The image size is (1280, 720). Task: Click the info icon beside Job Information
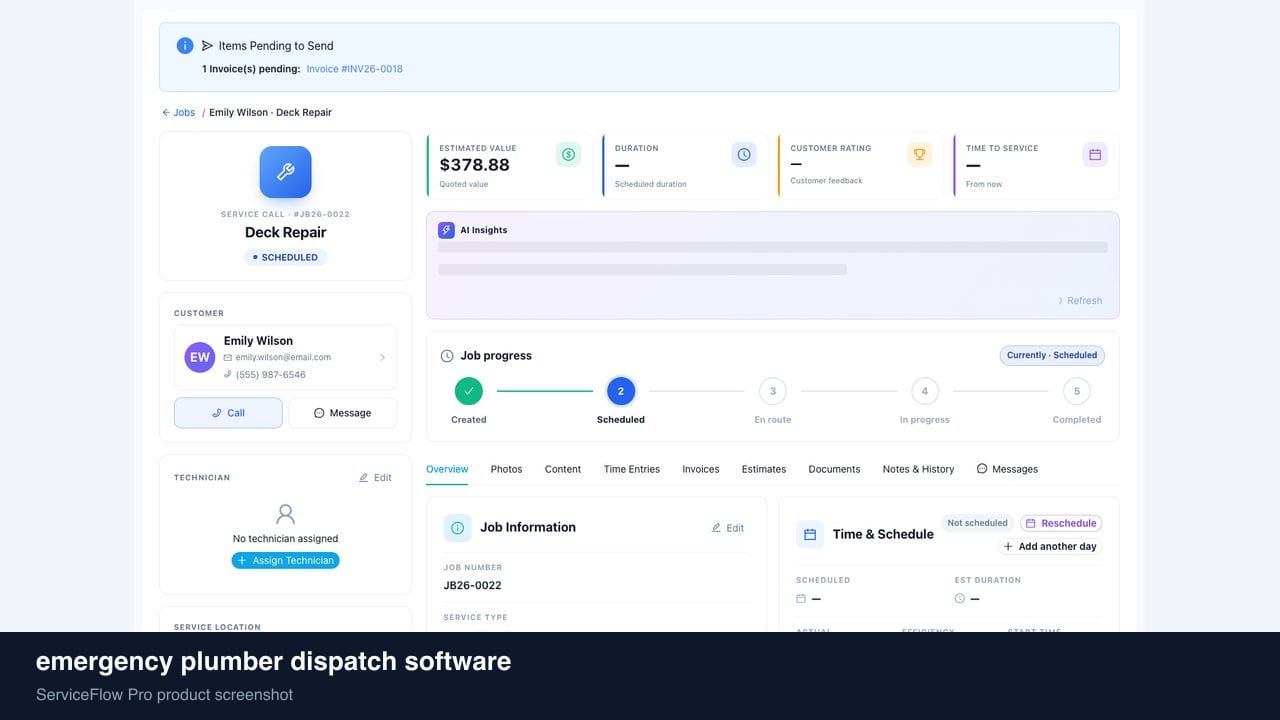coord(457,528)
